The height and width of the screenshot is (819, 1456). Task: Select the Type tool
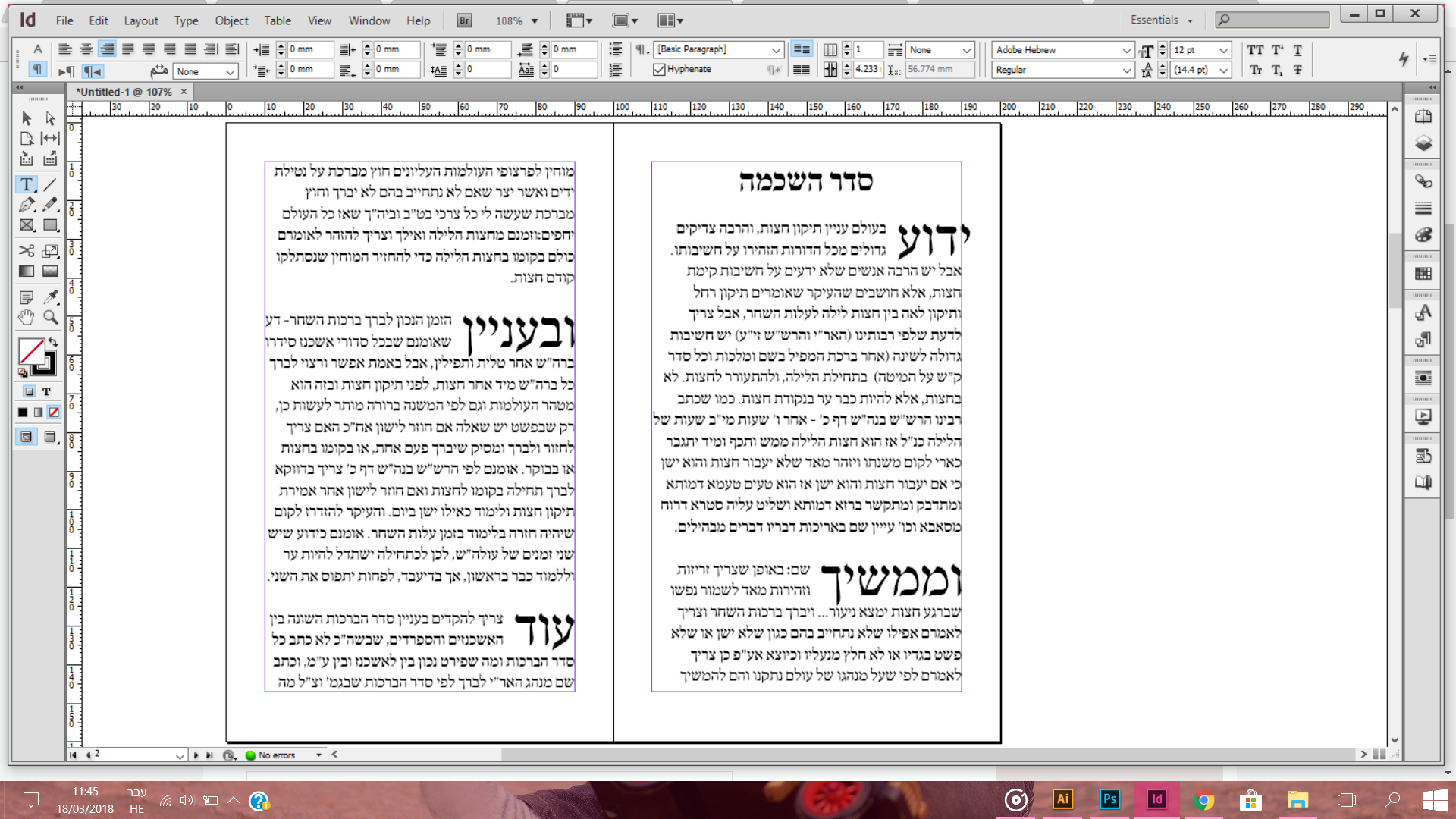point(27,184)
